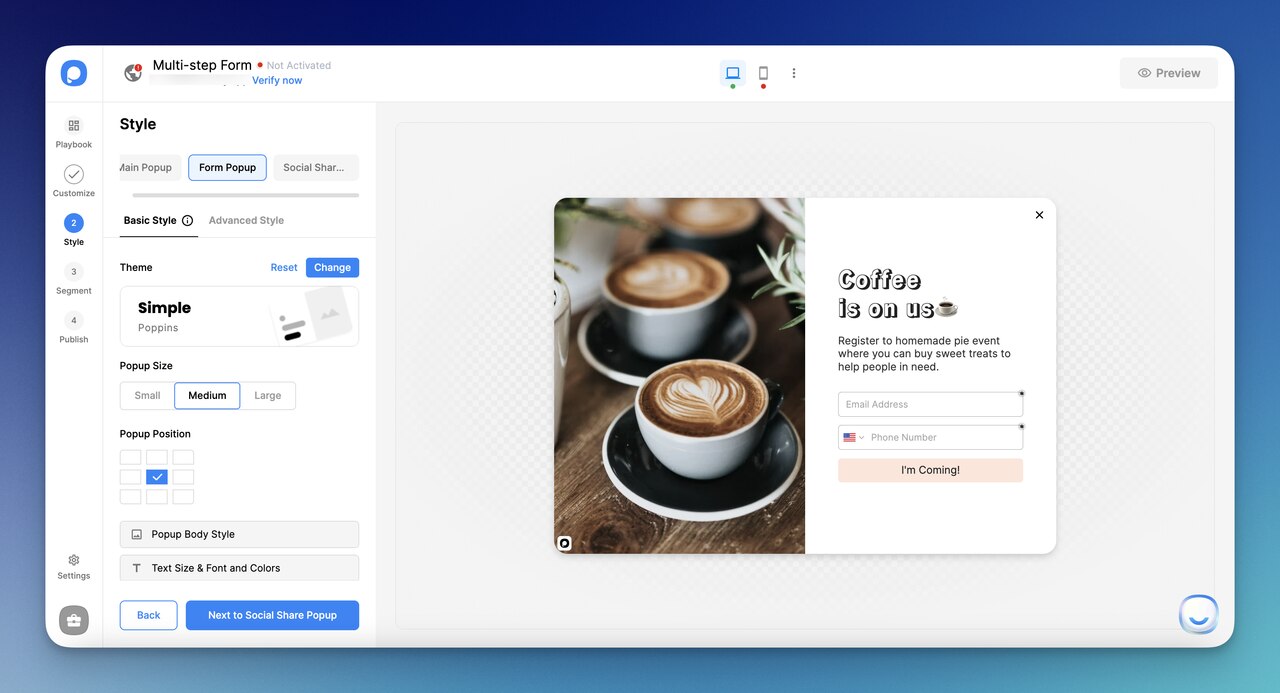Switch to mobile device preview

point(763,73)
